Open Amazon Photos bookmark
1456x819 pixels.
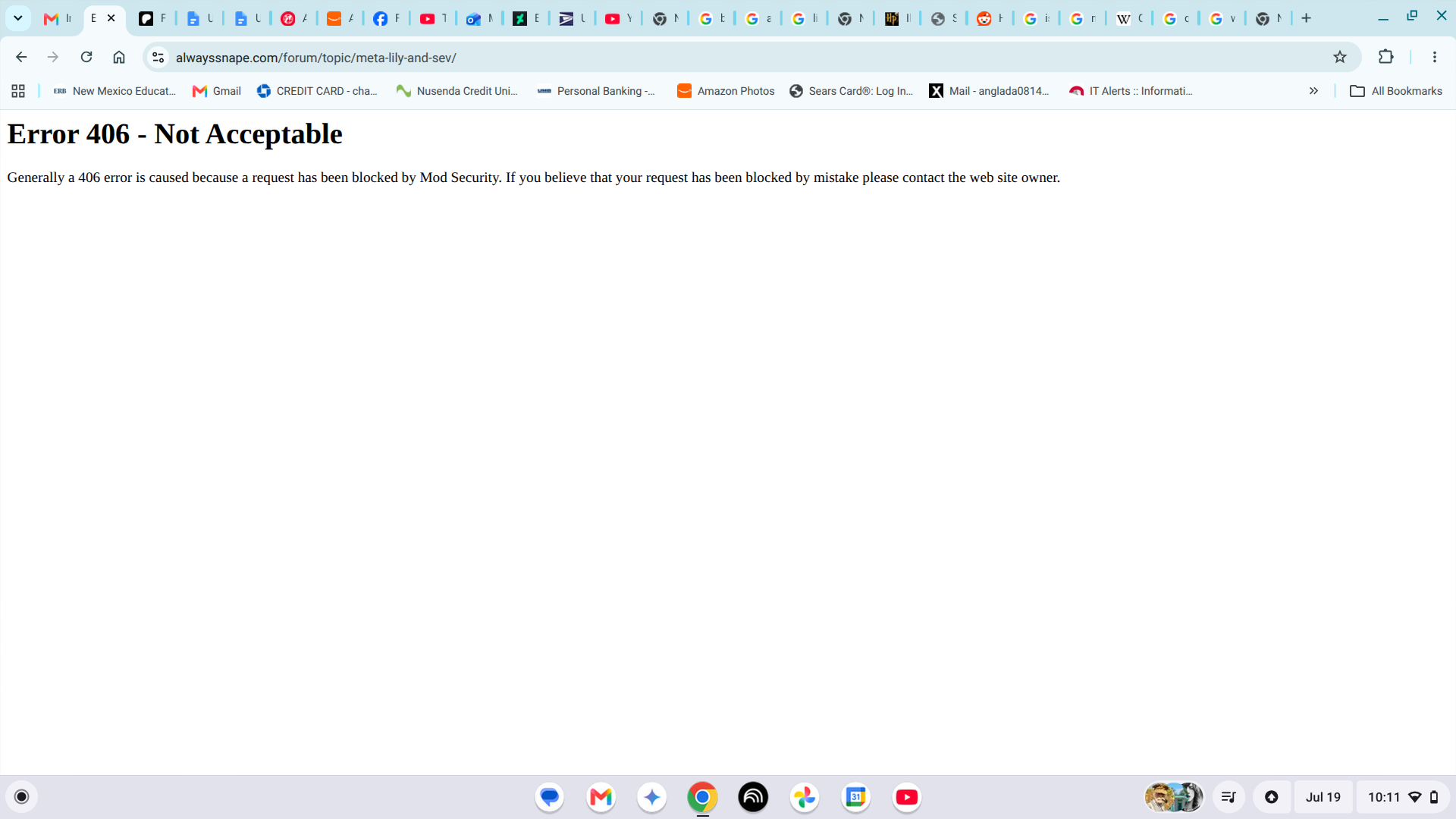click(x=726, y=91)
